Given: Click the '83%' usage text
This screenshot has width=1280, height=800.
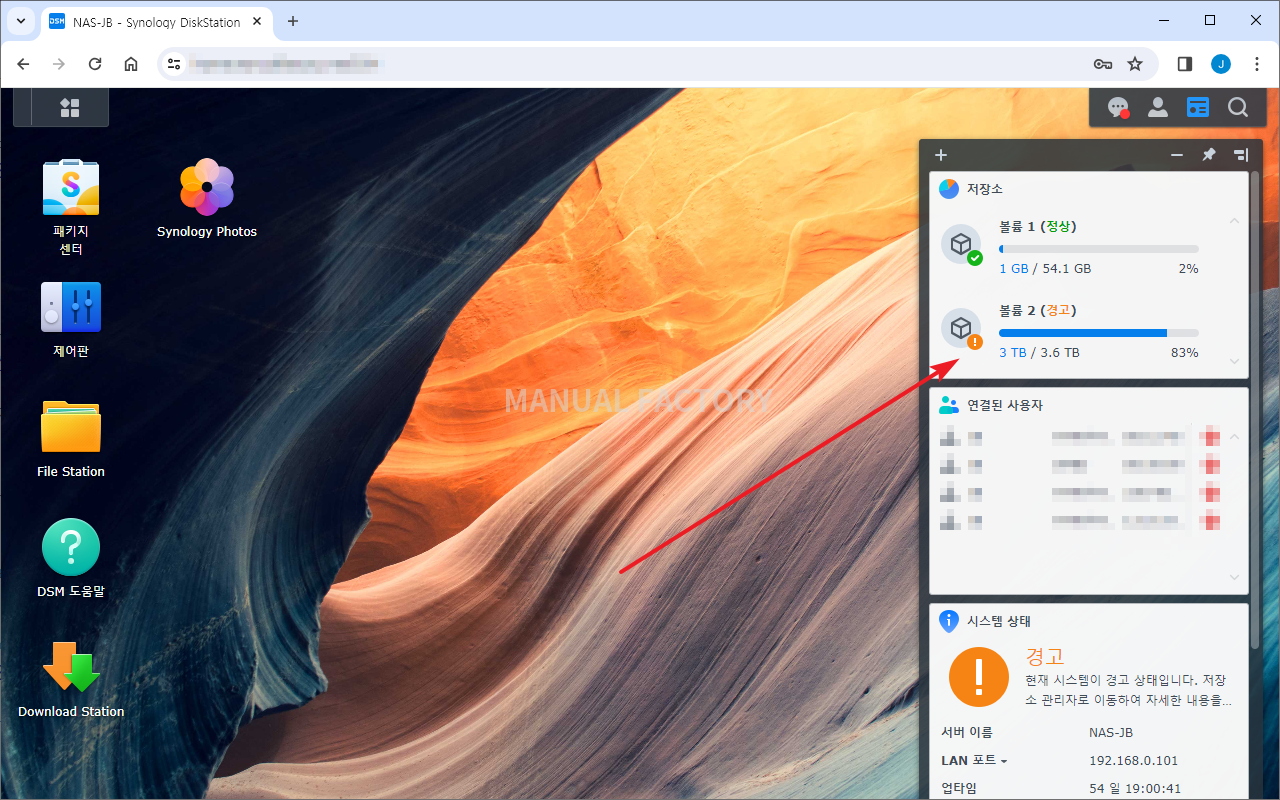Looking at the screenshot, I should coord(1184,353).
